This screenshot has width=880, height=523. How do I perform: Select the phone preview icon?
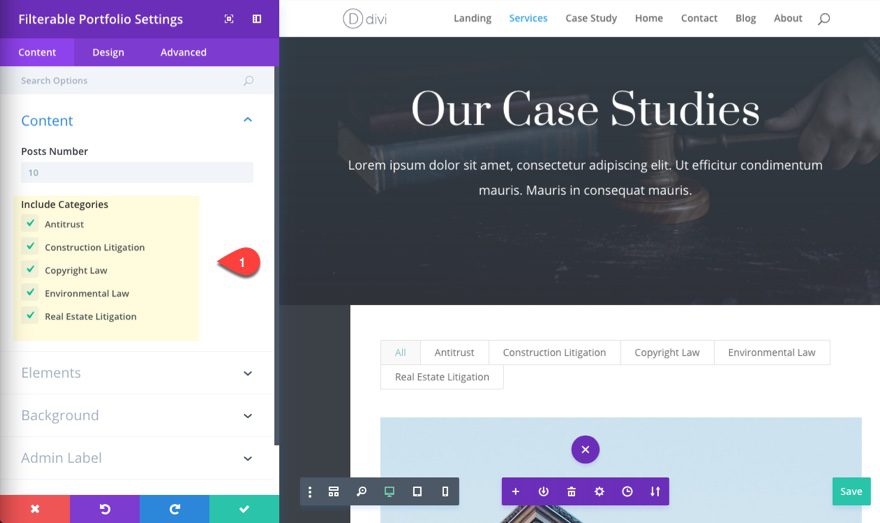click(x=445, y=492)
